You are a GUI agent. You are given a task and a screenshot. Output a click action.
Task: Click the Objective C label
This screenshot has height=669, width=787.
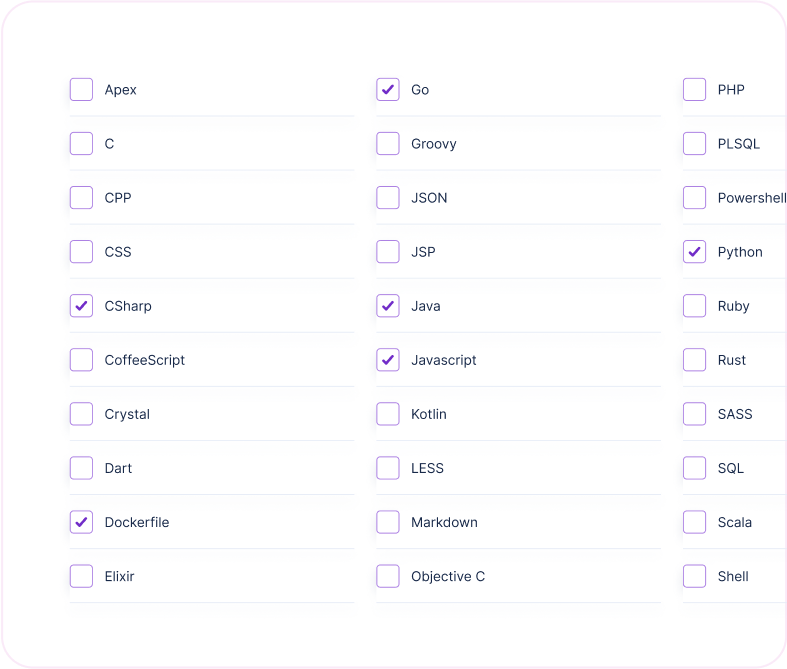pyautogui.click(x=448, y=576)
